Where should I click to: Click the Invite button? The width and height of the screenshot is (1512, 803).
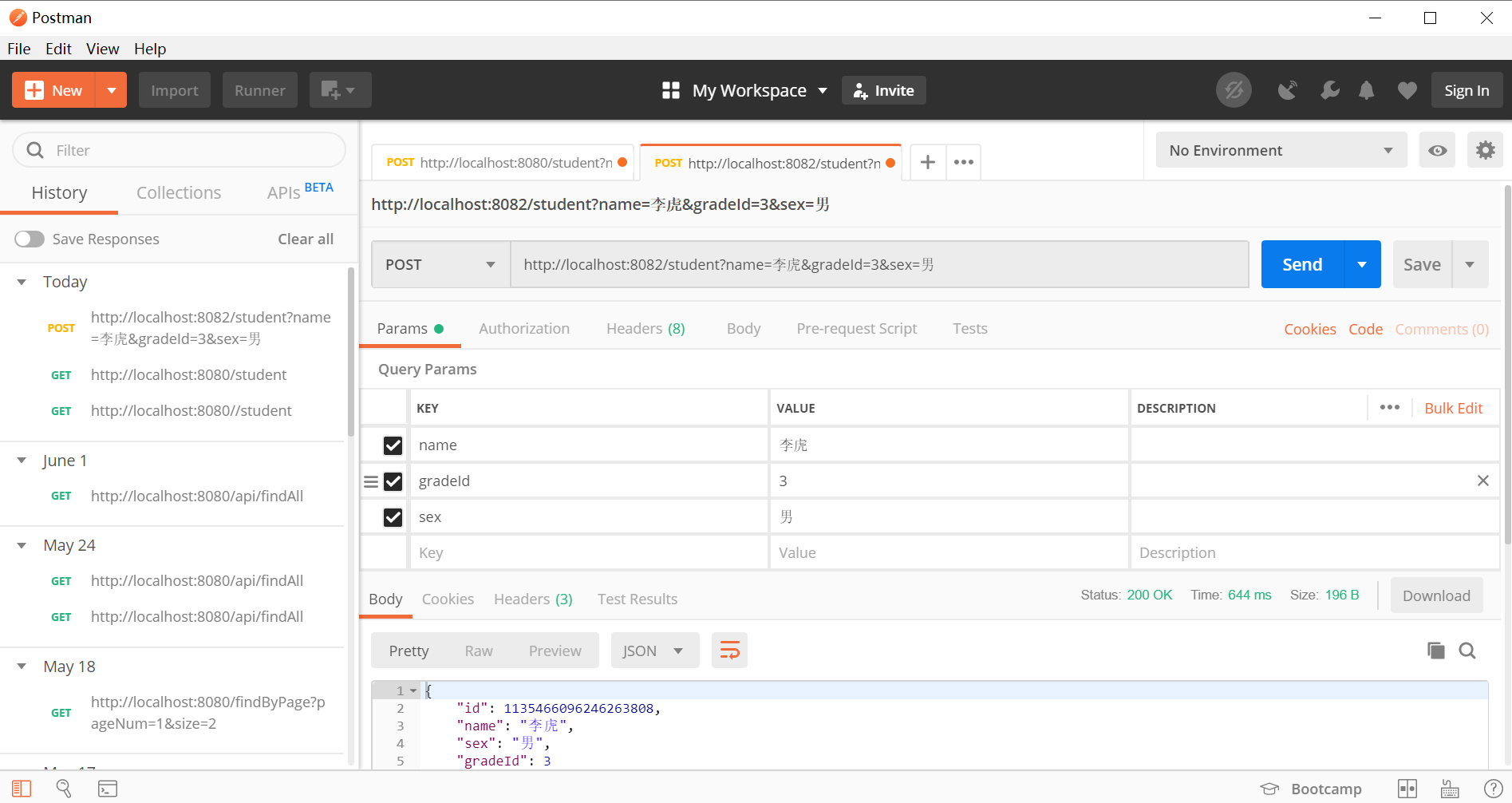884,90
